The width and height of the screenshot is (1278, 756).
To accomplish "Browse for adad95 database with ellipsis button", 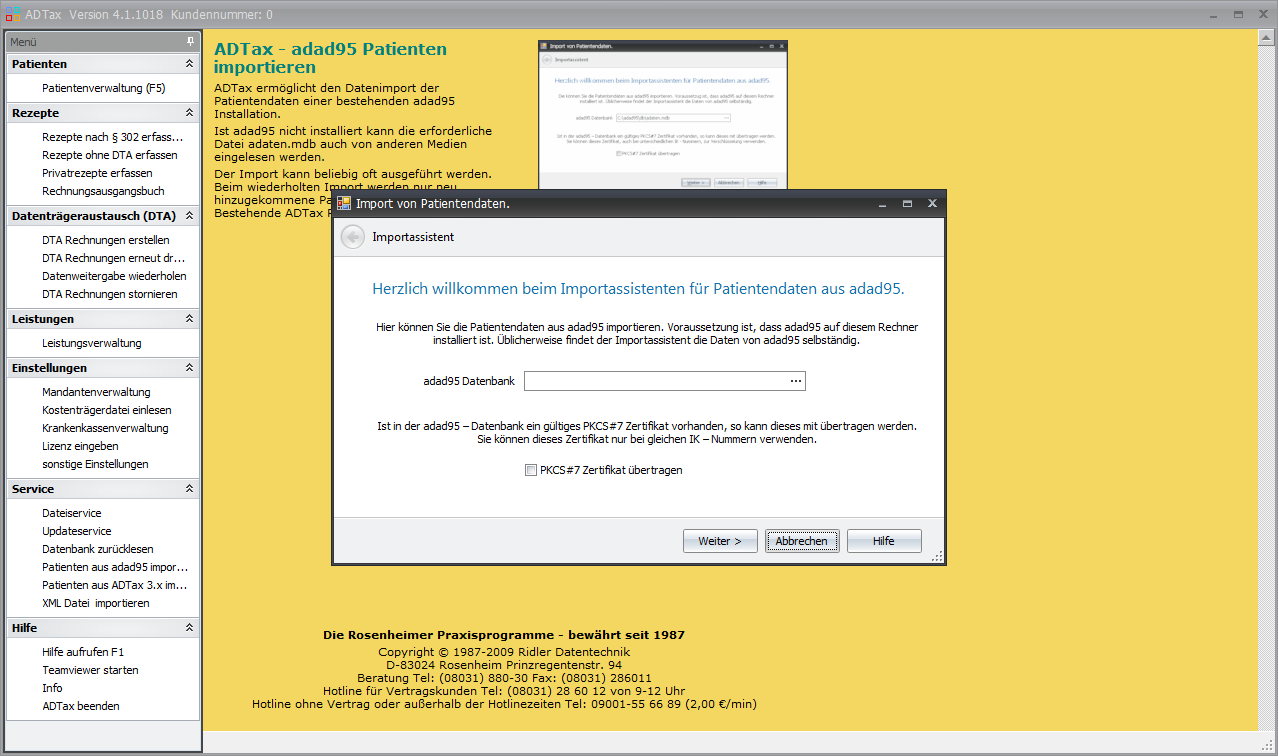I will [796, 381].
